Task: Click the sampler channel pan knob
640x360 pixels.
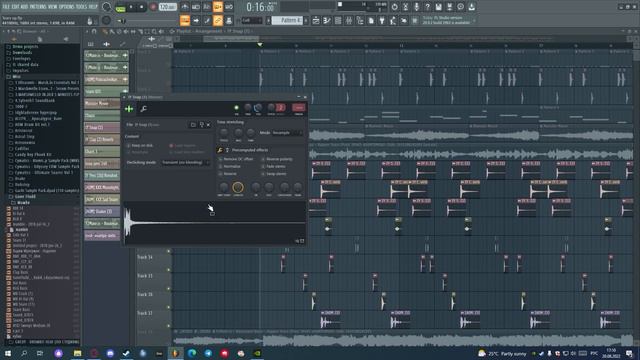Action: 248,108
